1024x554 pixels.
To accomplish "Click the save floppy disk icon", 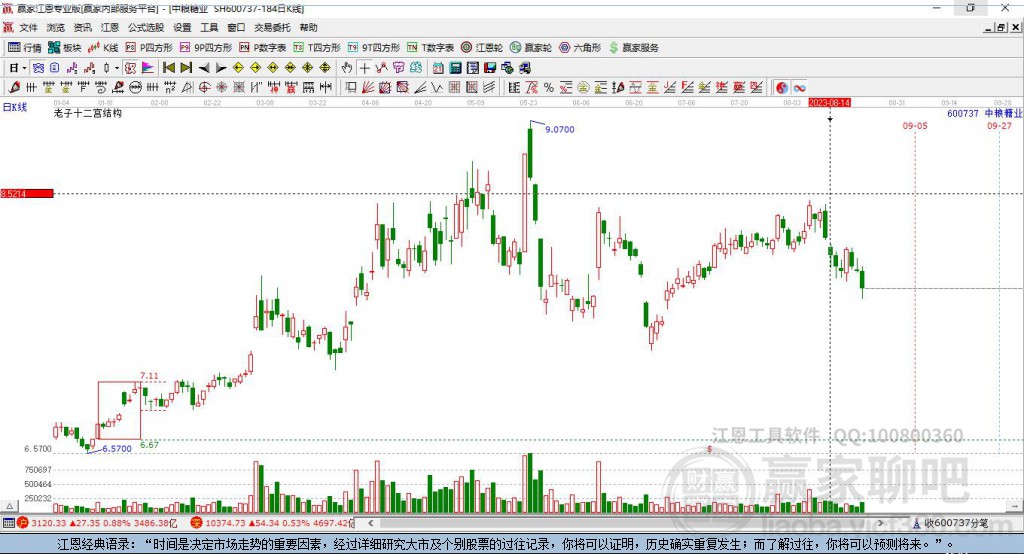I will (x=490, y=68).
